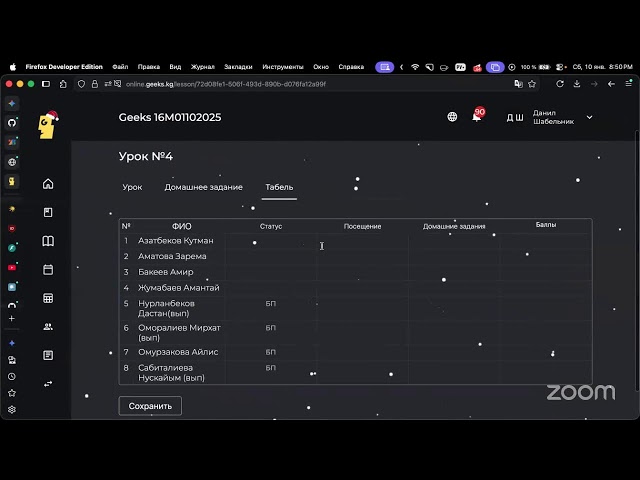Open Firefox hamburger application menu
640x480 pixels.
[627, 84]
